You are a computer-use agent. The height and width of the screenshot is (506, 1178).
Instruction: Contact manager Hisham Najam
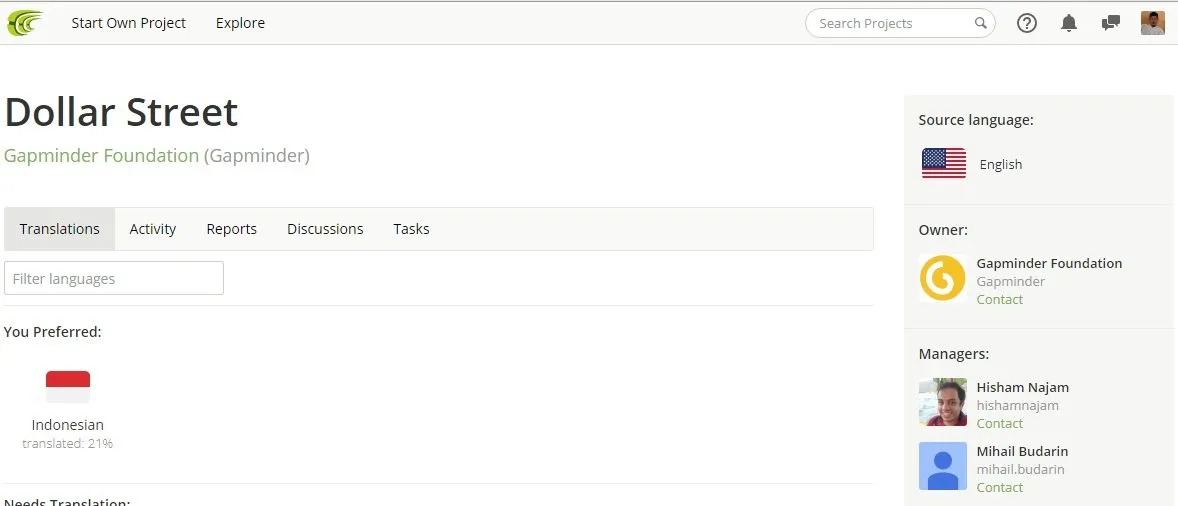(999, 423)
